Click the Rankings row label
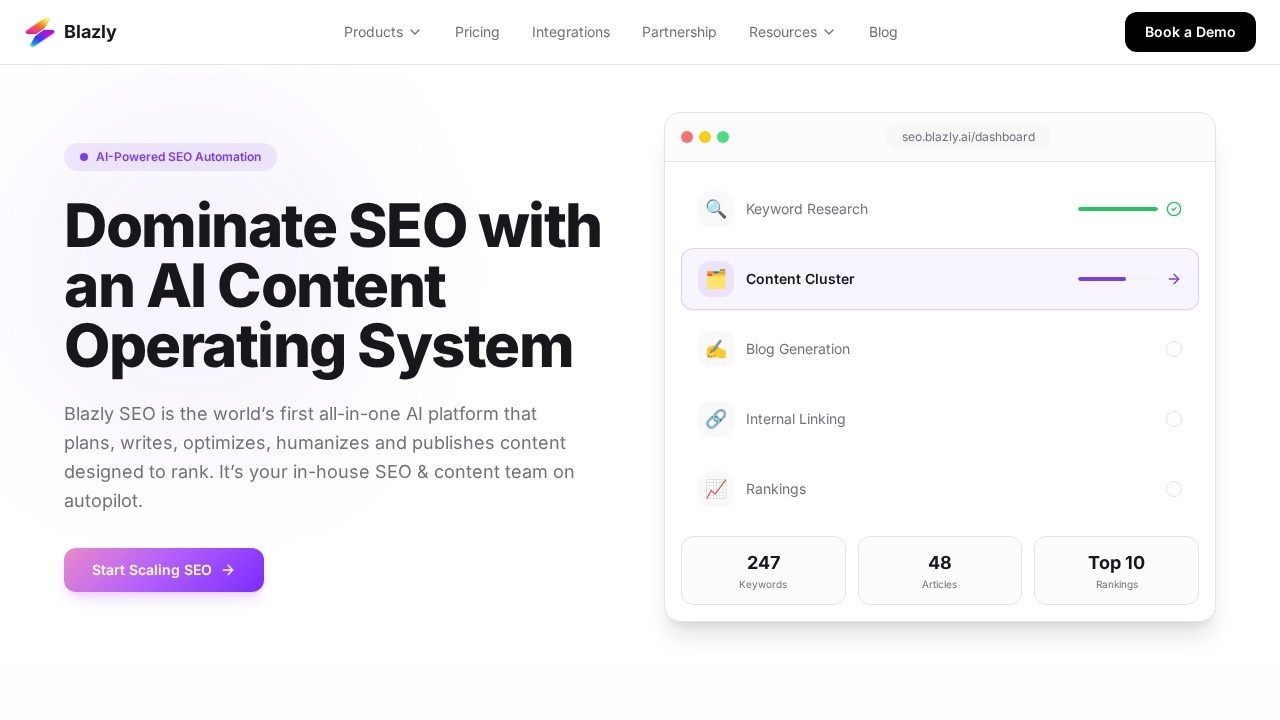 [x=776, y=489]
